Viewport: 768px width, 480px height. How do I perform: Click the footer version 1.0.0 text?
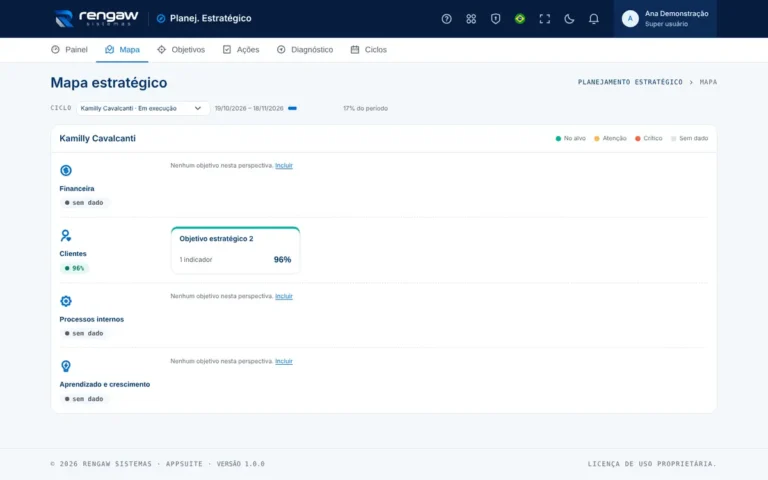[x=240, y=464]
